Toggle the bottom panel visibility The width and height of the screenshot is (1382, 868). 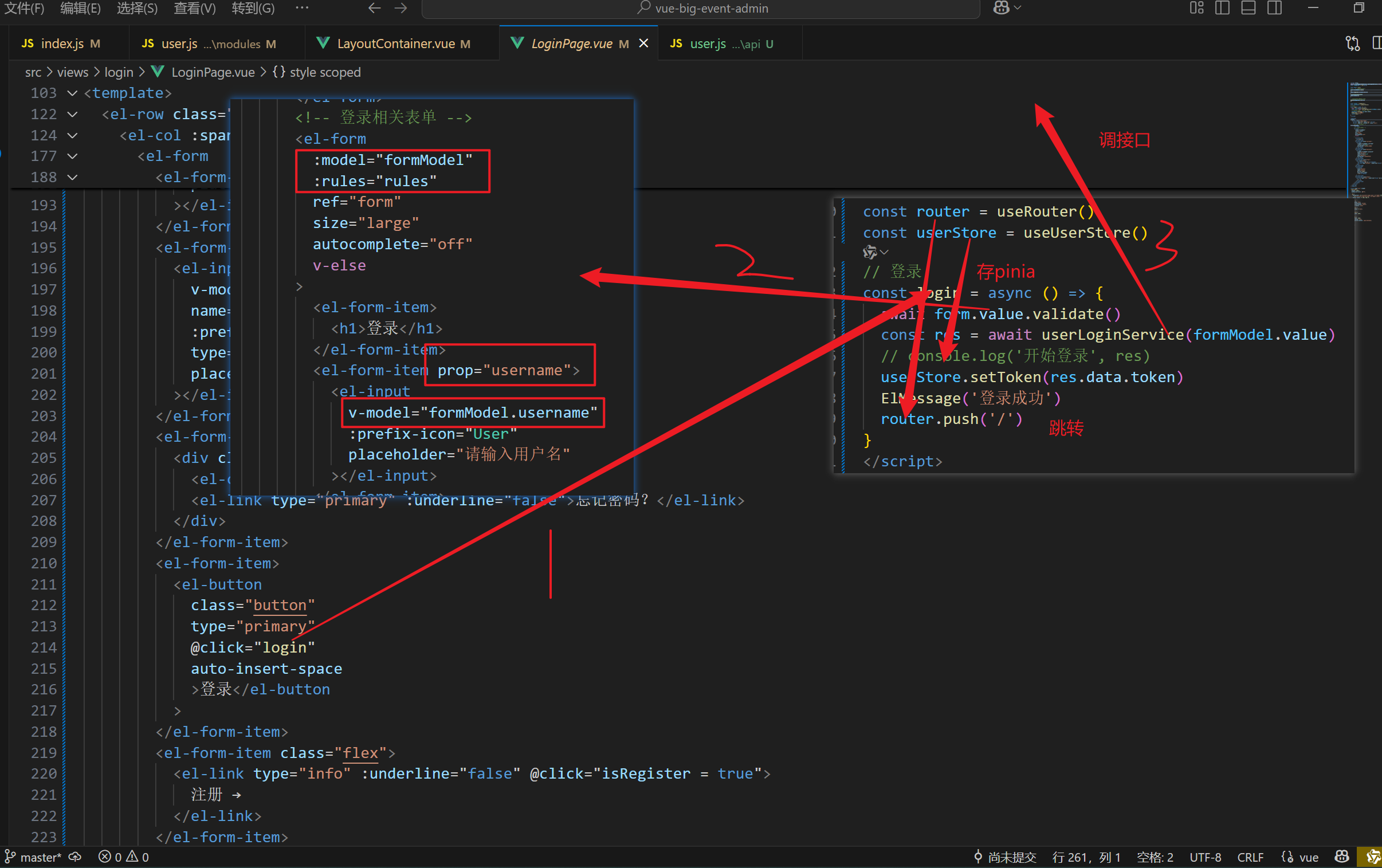pyautogui.click(x=1248, y=8)
